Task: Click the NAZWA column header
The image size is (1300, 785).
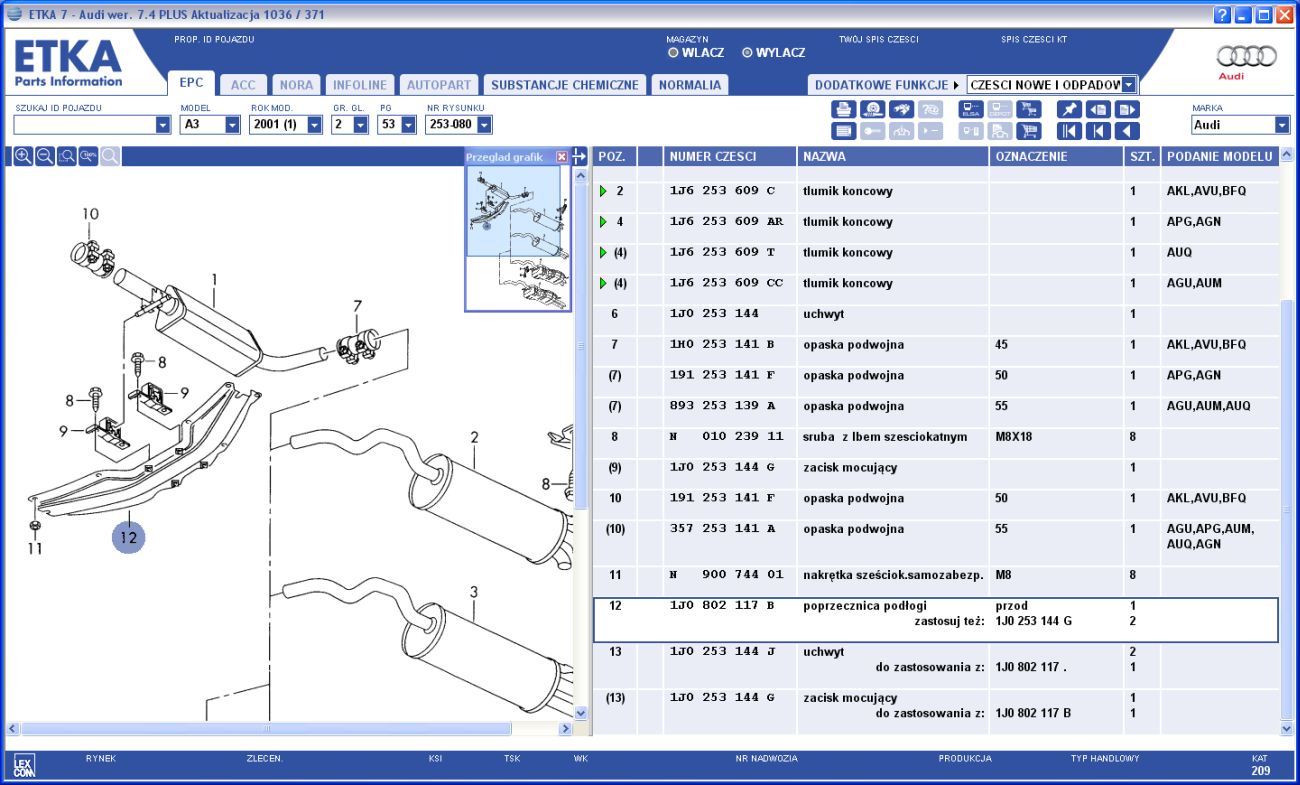Action: [893, 157]
